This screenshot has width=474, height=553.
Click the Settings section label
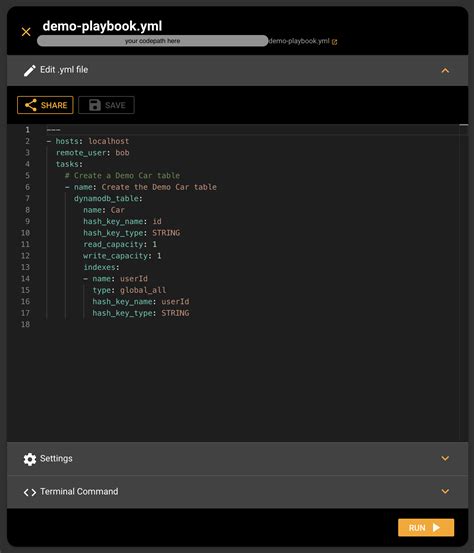point(56,458)
